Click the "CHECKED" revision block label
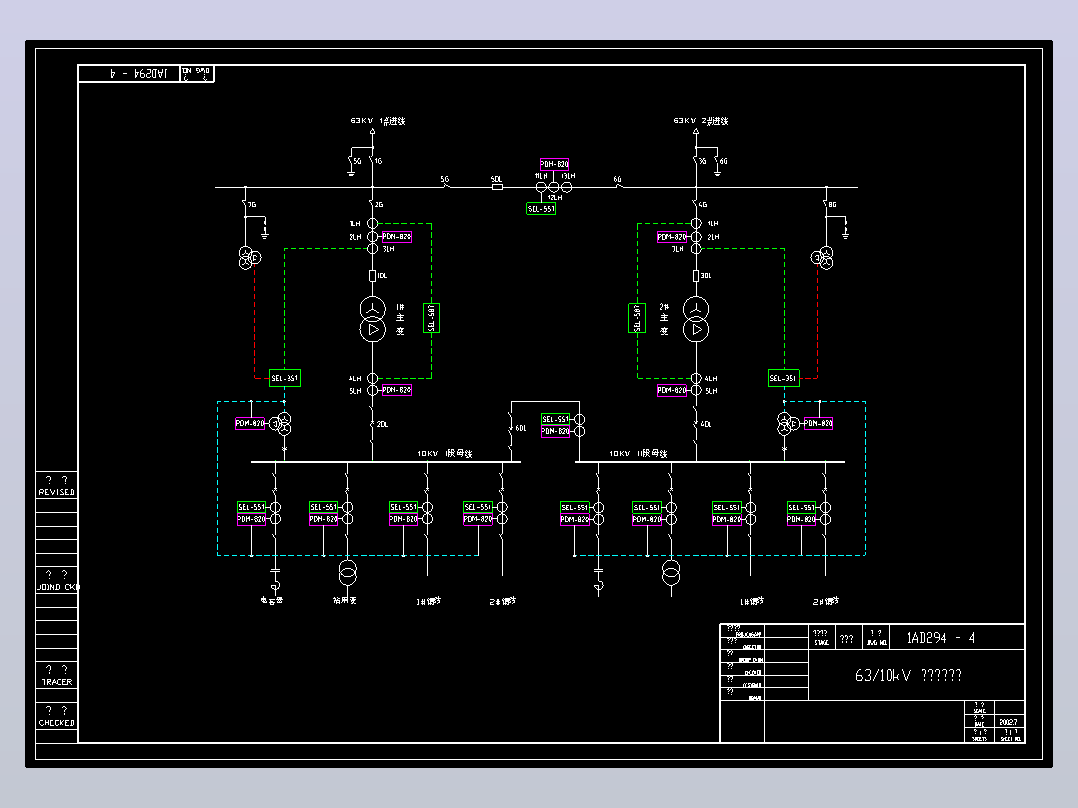Viewport: 1078px width, 808px height. pos(56,723)
